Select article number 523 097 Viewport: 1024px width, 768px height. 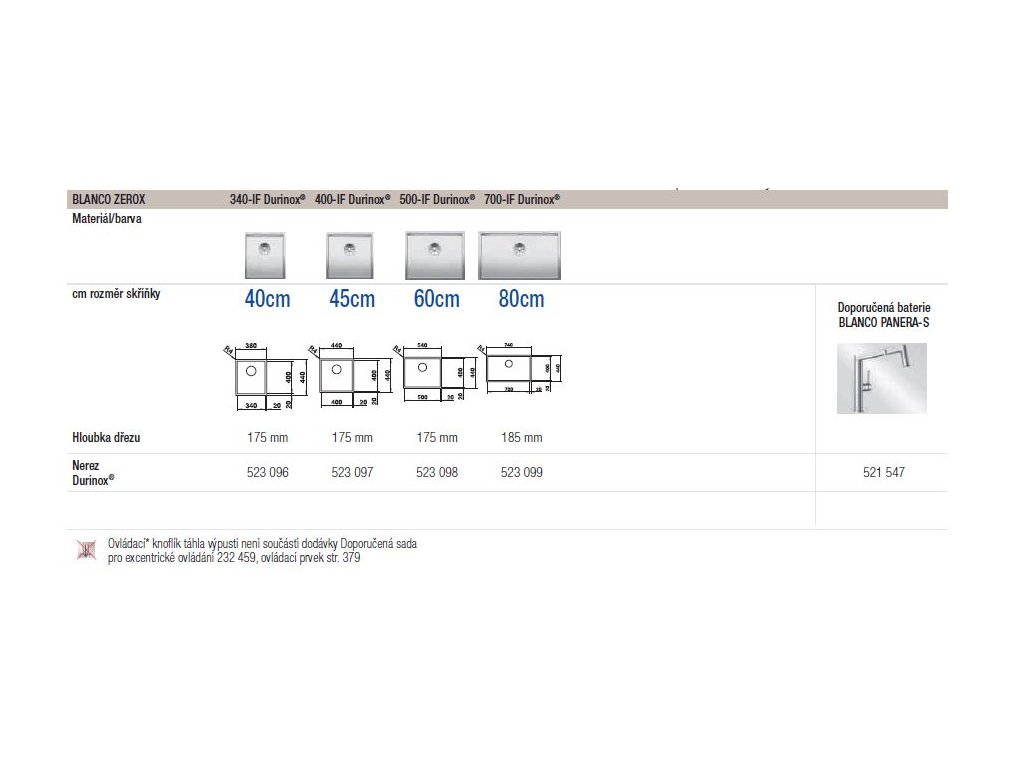point(352,472)
